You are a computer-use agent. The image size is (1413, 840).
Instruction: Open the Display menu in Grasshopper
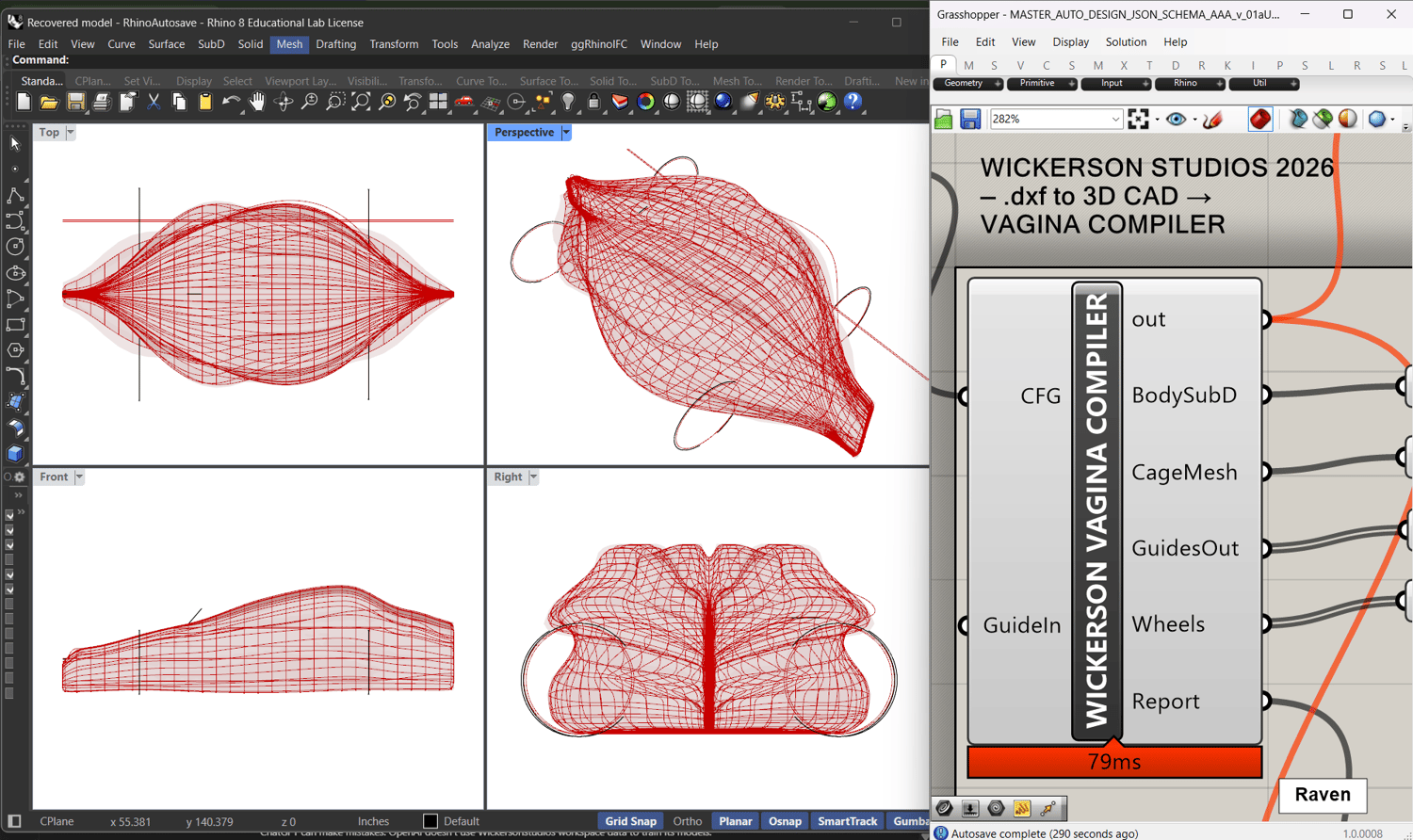click(1070, 42)
